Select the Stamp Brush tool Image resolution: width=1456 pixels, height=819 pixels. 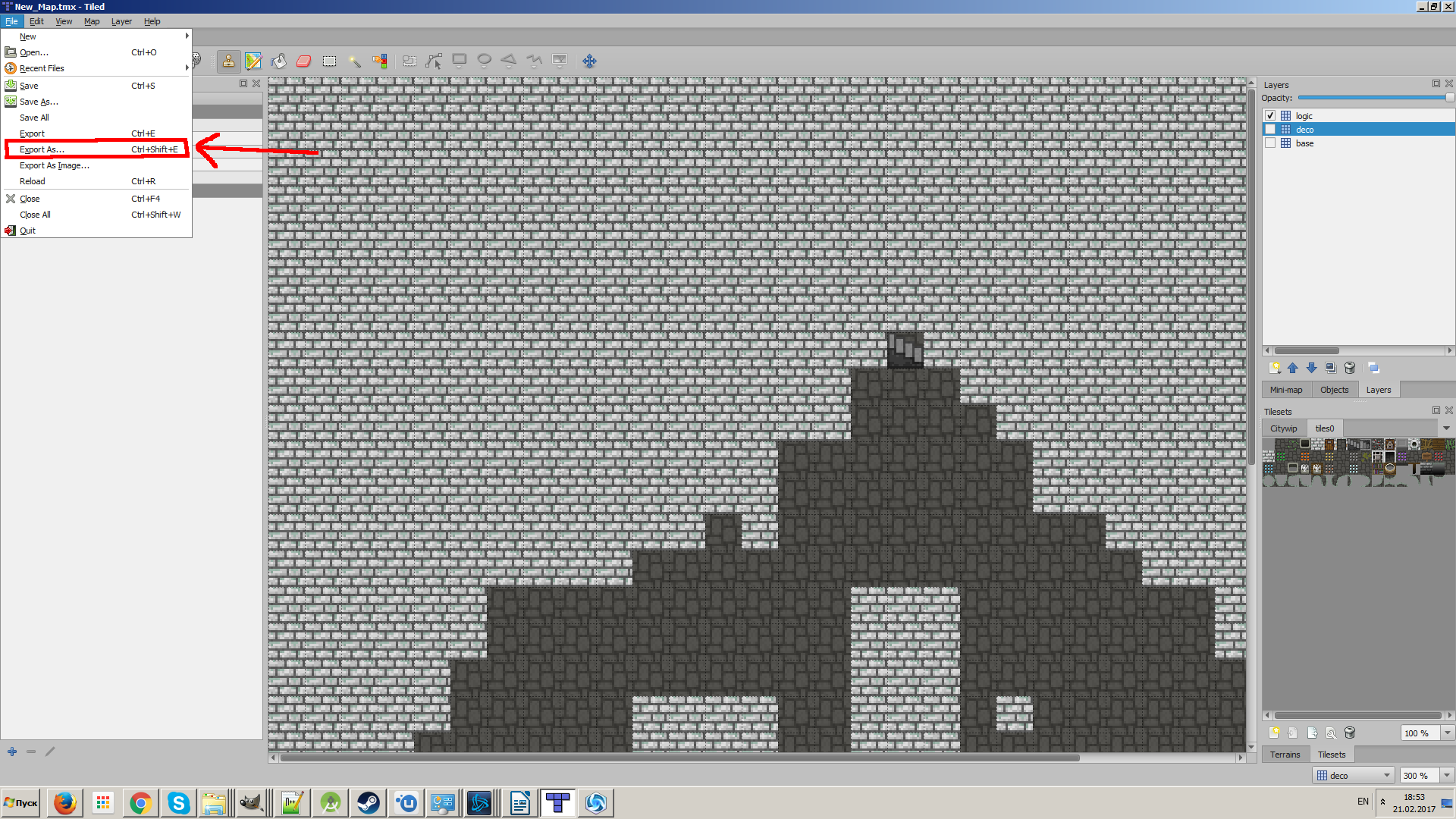point(227,61)
